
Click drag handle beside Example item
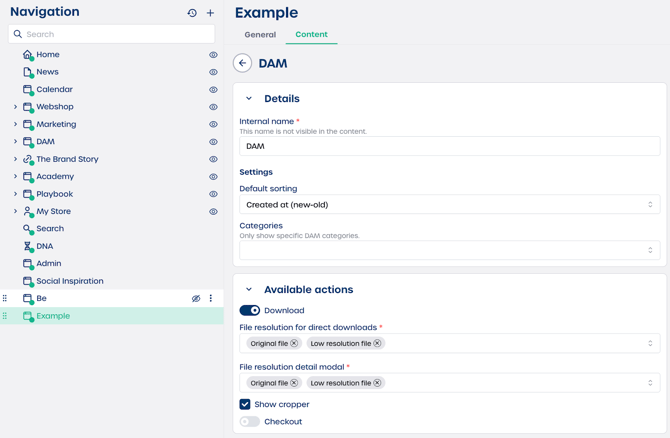click(5, 316)
